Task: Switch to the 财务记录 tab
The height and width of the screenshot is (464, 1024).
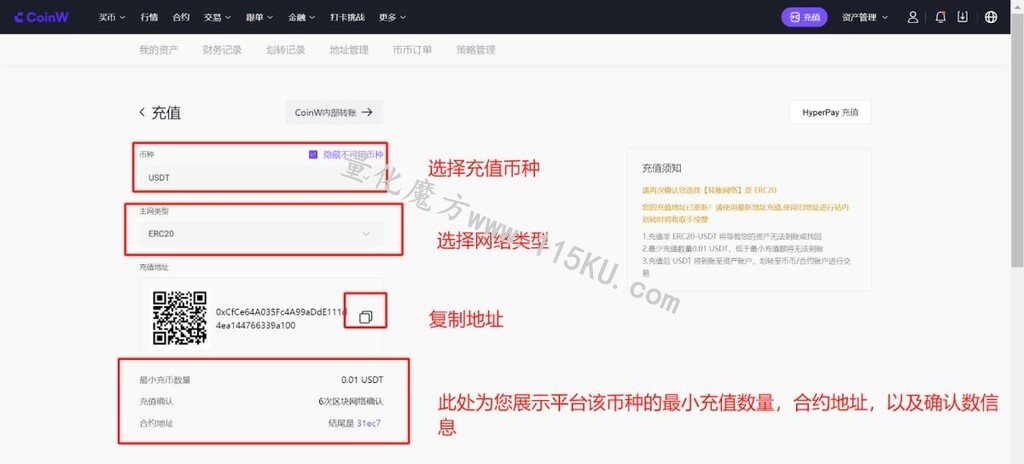Action: tap(222, 50)
